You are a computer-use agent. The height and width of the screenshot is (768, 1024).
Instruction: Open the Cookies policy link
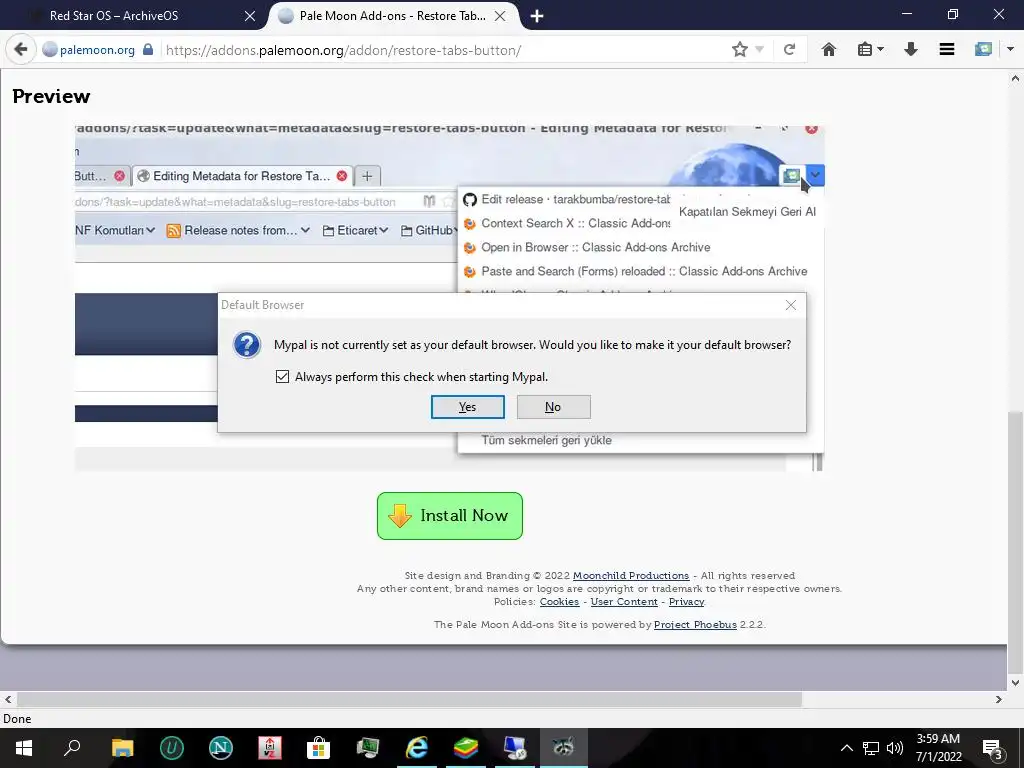pyautogui.click(x=559, y=601)
